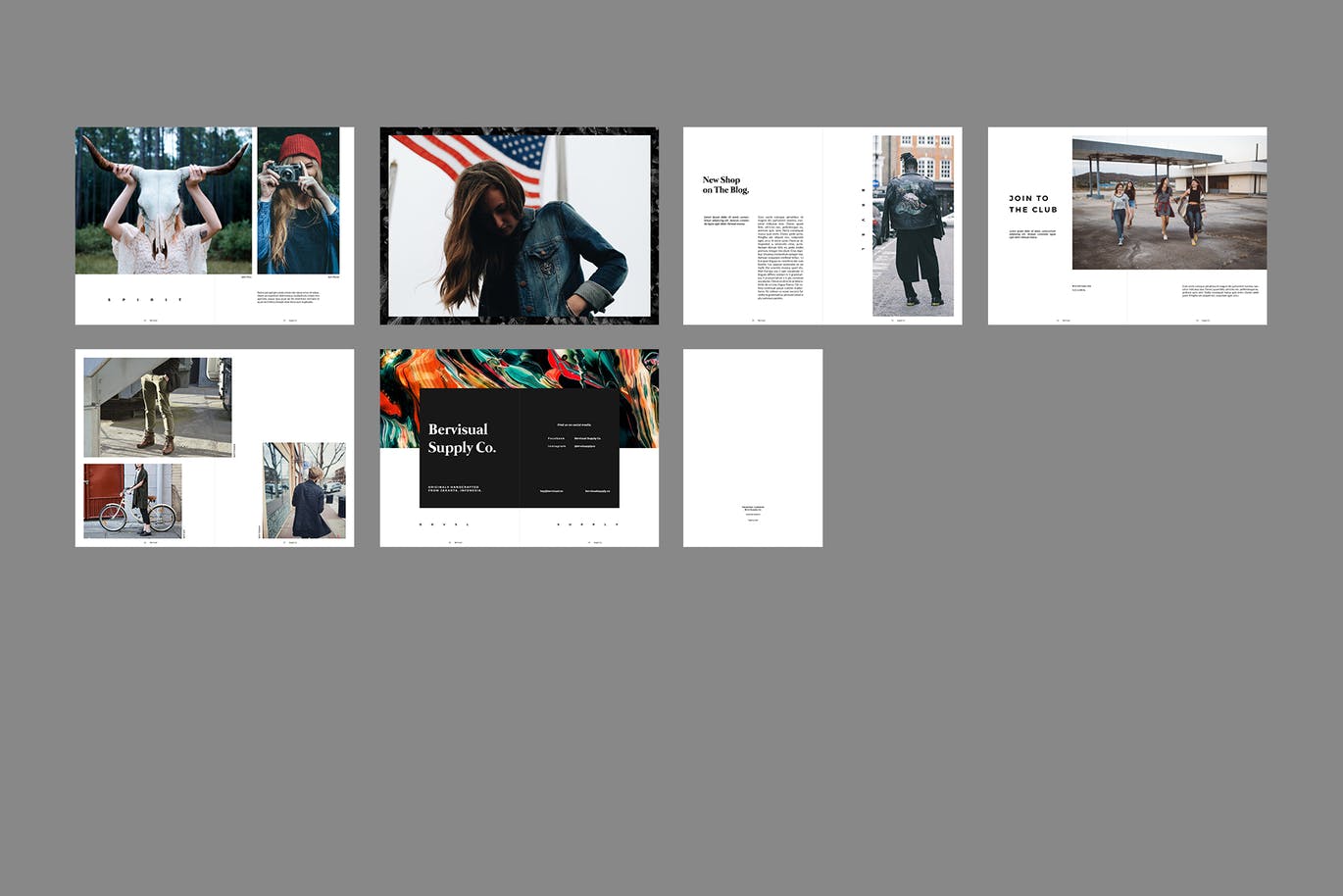Select paragraph text below the red beanie photo
Viewport: 1343px width, 896px height.
[290, 296]
